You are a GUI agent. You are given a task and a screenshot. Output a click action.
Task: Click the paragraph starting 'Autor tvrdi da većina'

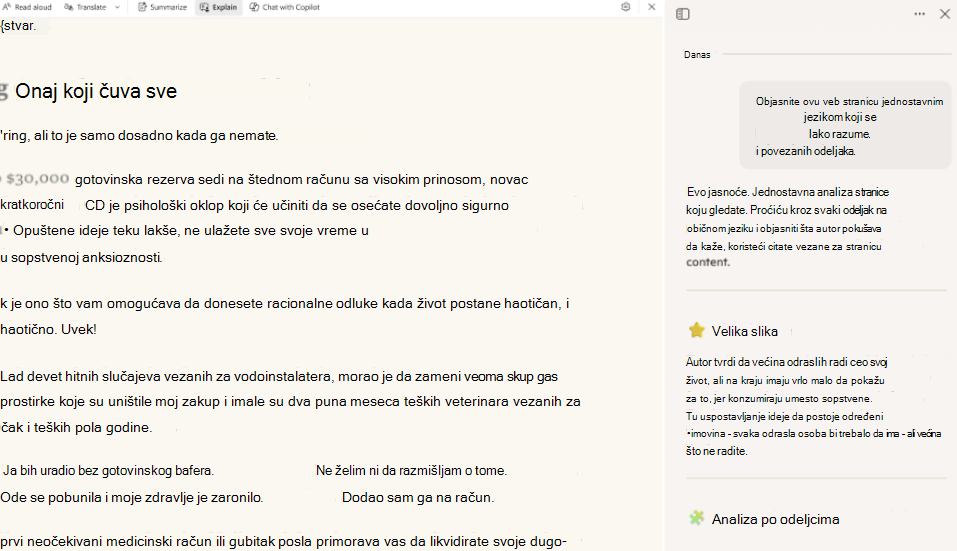813,406
